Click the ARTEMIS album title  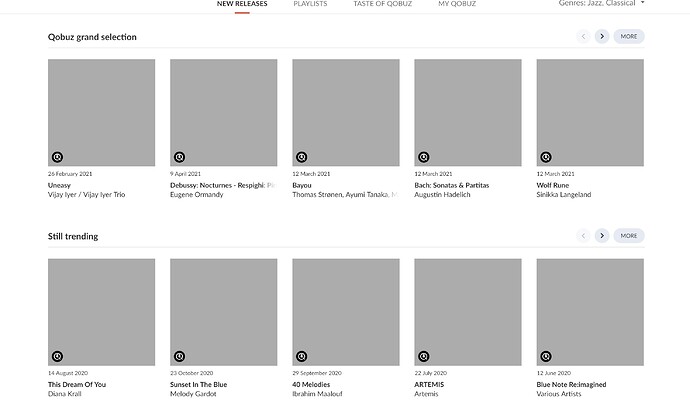pyautogui.click(x=429, y=385)
